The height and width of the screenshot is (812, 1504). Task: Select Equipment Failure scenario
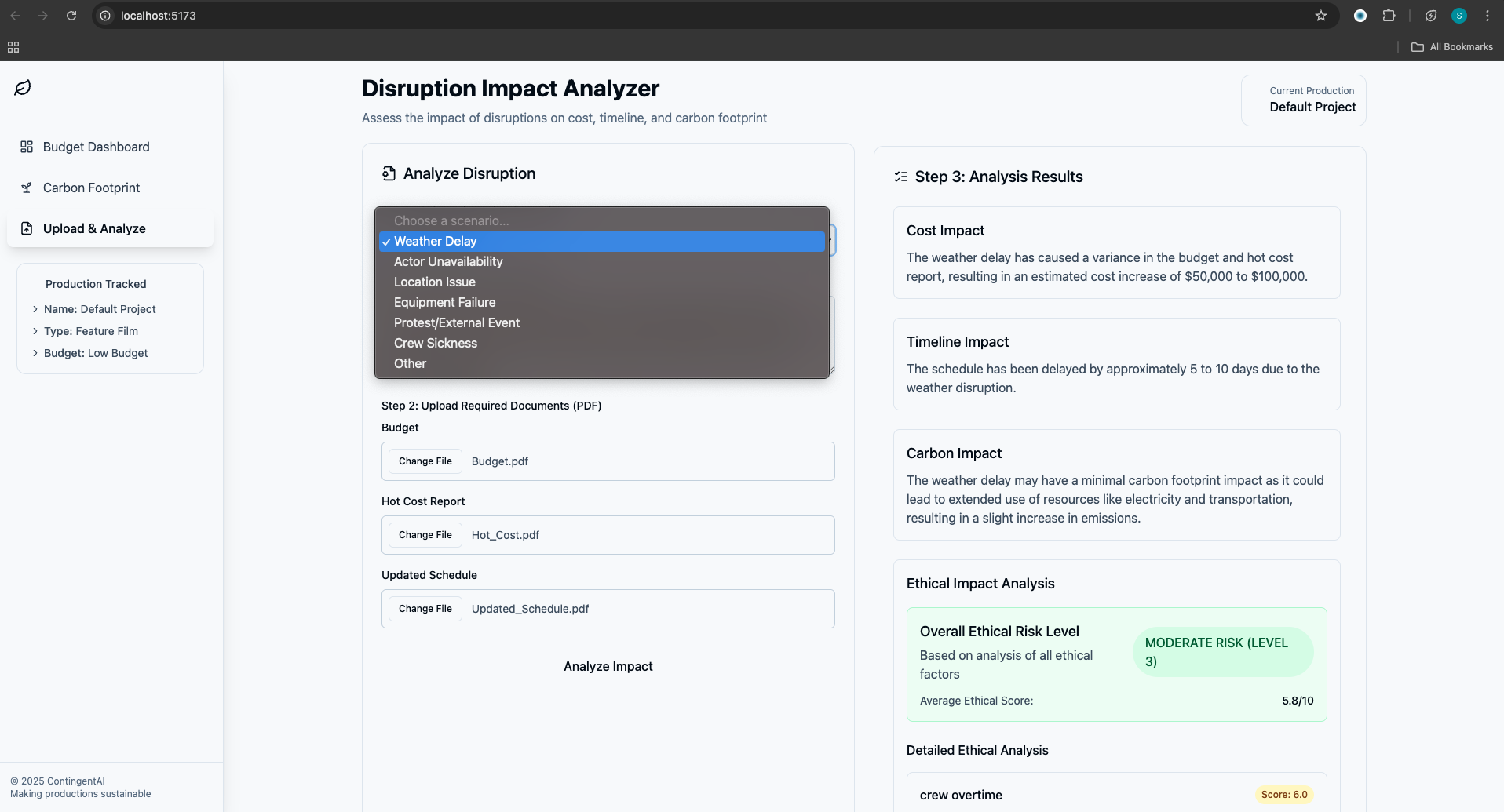[602, 303]
